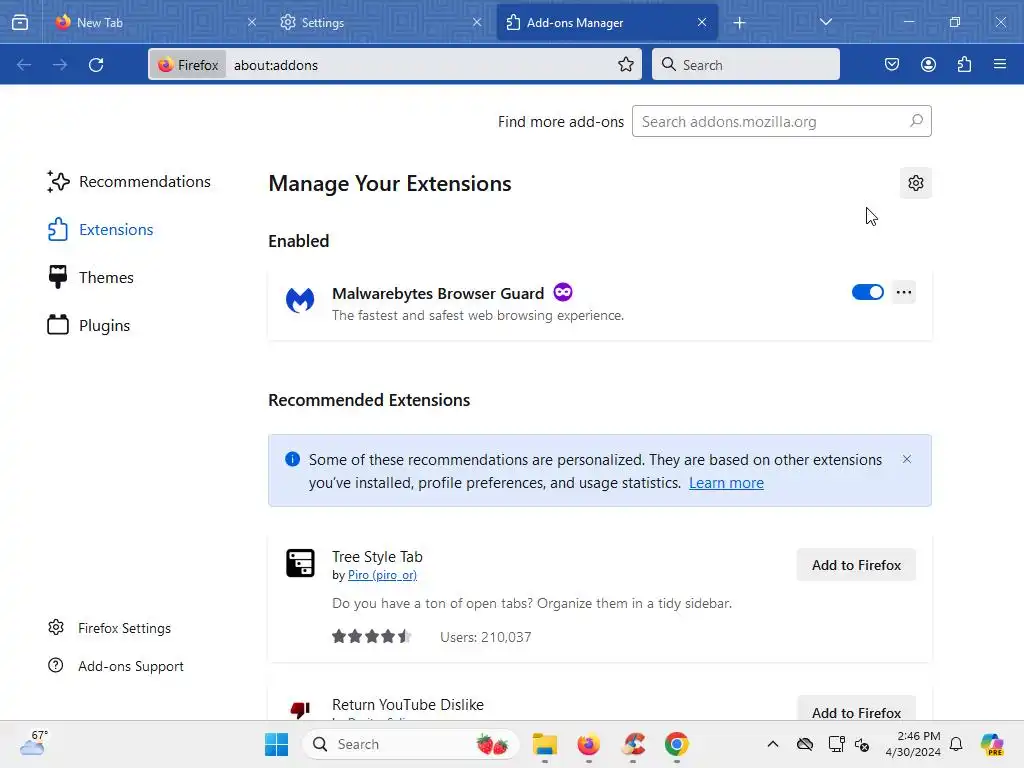Open the notifications bell
This screenshot has height=768, width=1024.
(956, 744)
